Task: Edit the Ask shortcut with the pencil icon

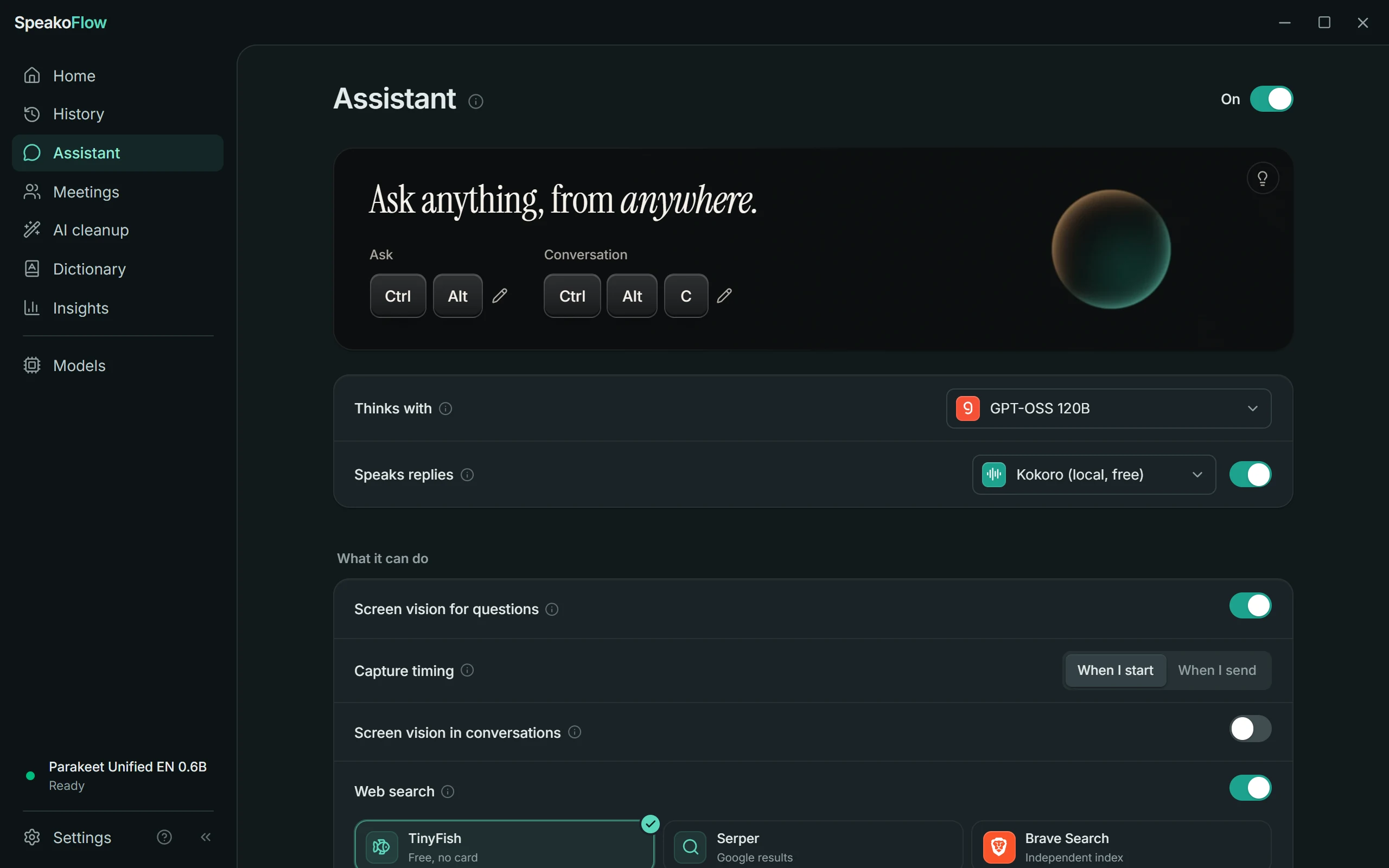Action: 500,296
